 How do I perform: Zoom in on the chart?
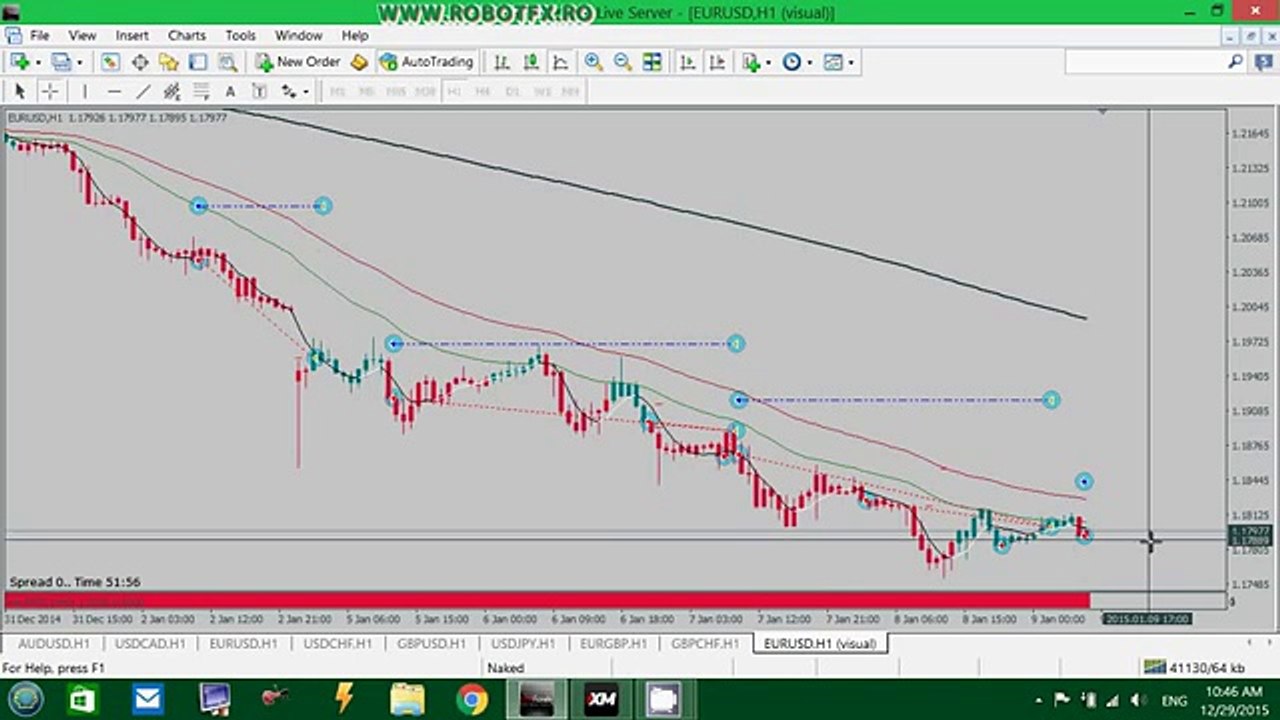point(594,62)
